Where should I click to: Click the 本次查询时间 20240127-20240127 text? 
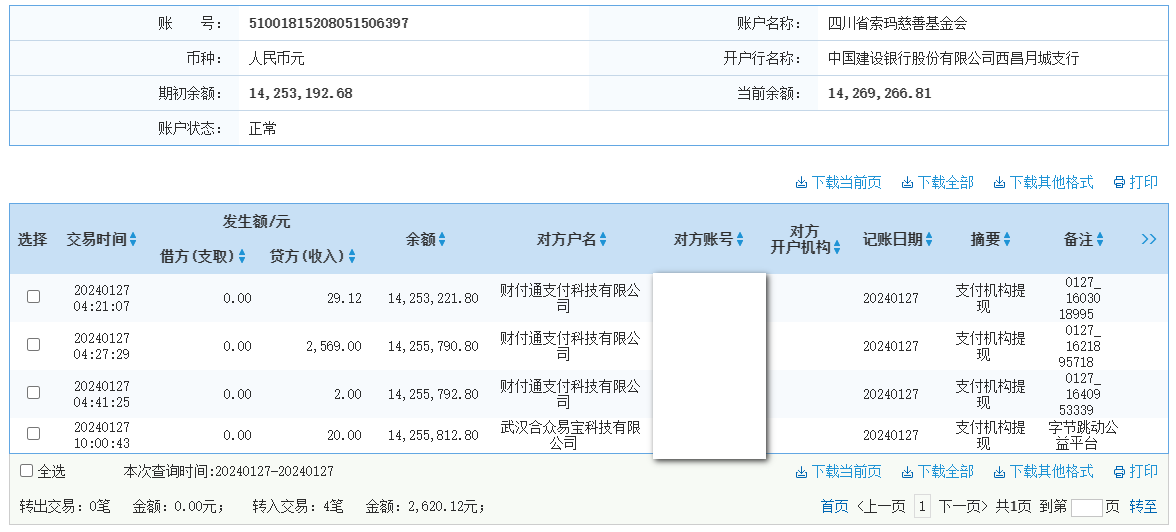coord(229,471)
